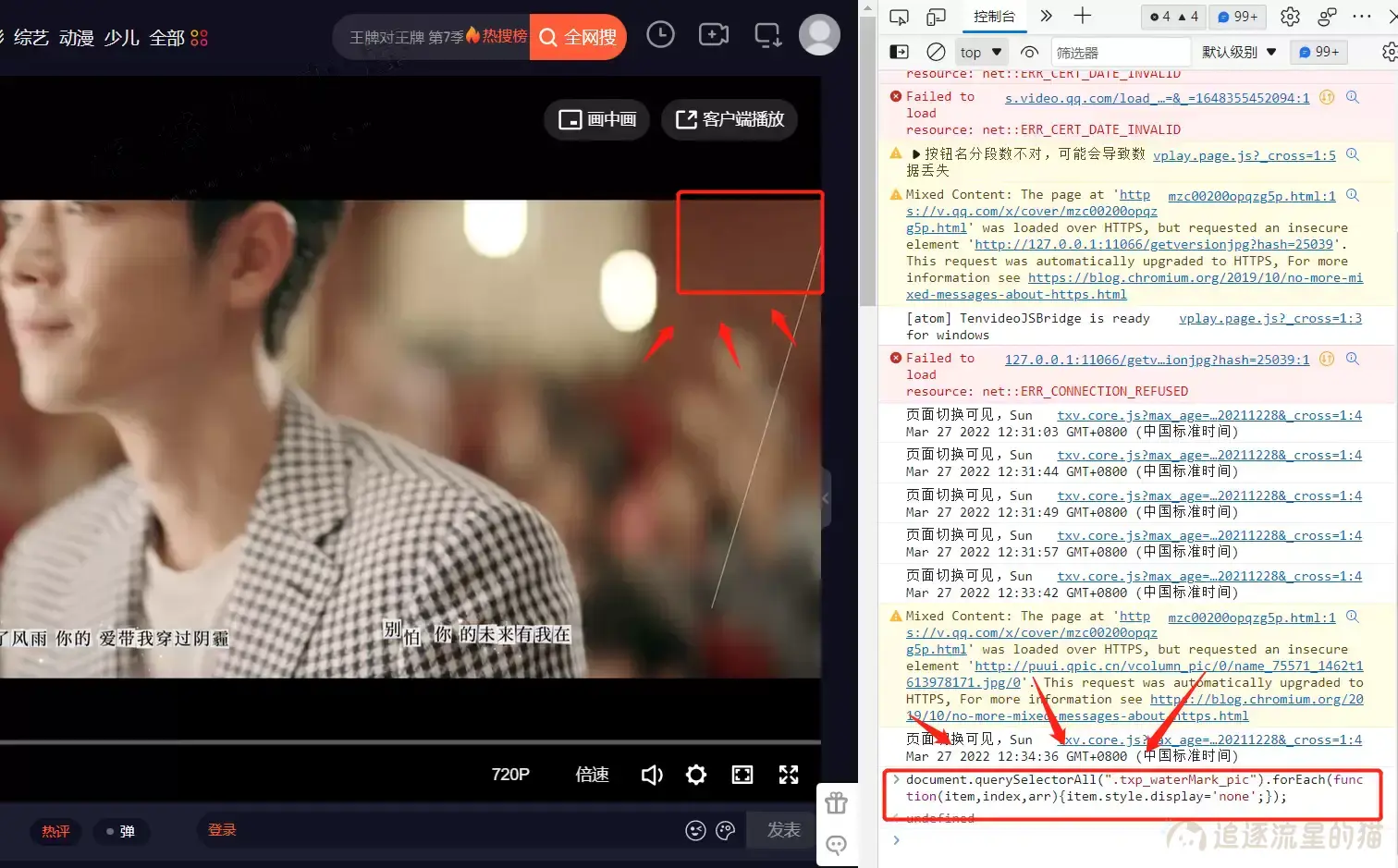The width and height of the screenshot is (1398, 868).
Task: Click the 全网搜 search button
Action: tap(578, 37)
